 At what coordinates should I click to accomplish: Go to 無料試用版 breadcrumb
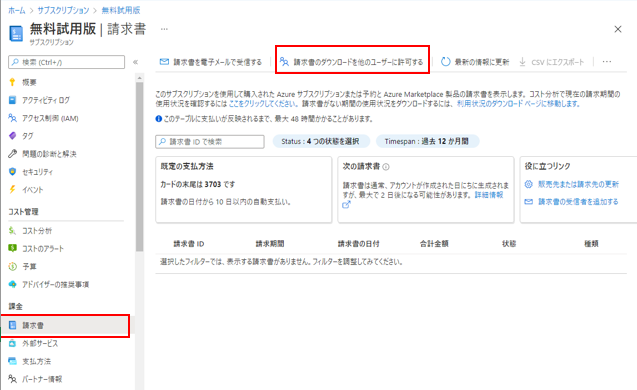click(x=121, y=10)
